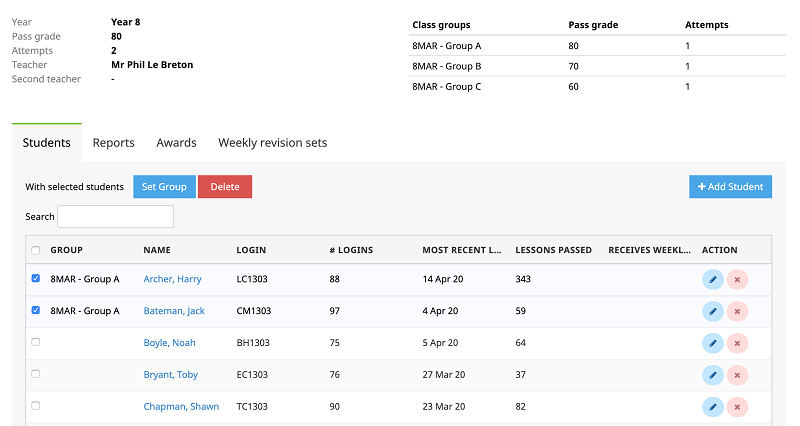Sort table by Name column header
800x426 pixels.
coord(157,250)
